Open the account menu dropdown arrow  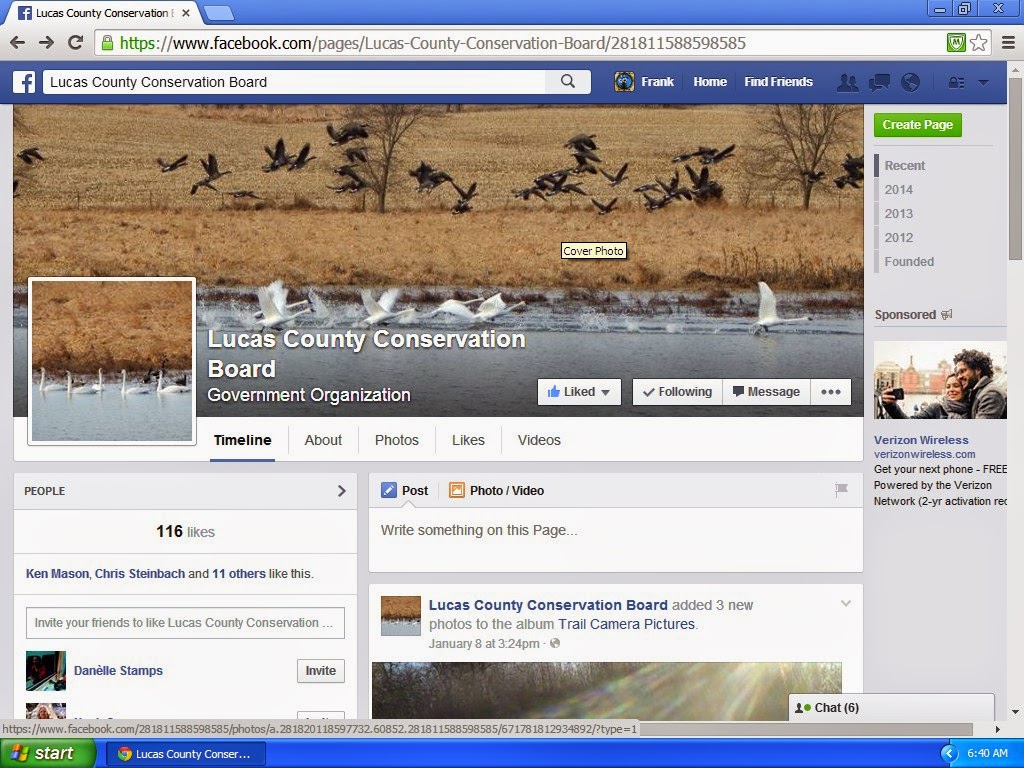coord(984,83)
